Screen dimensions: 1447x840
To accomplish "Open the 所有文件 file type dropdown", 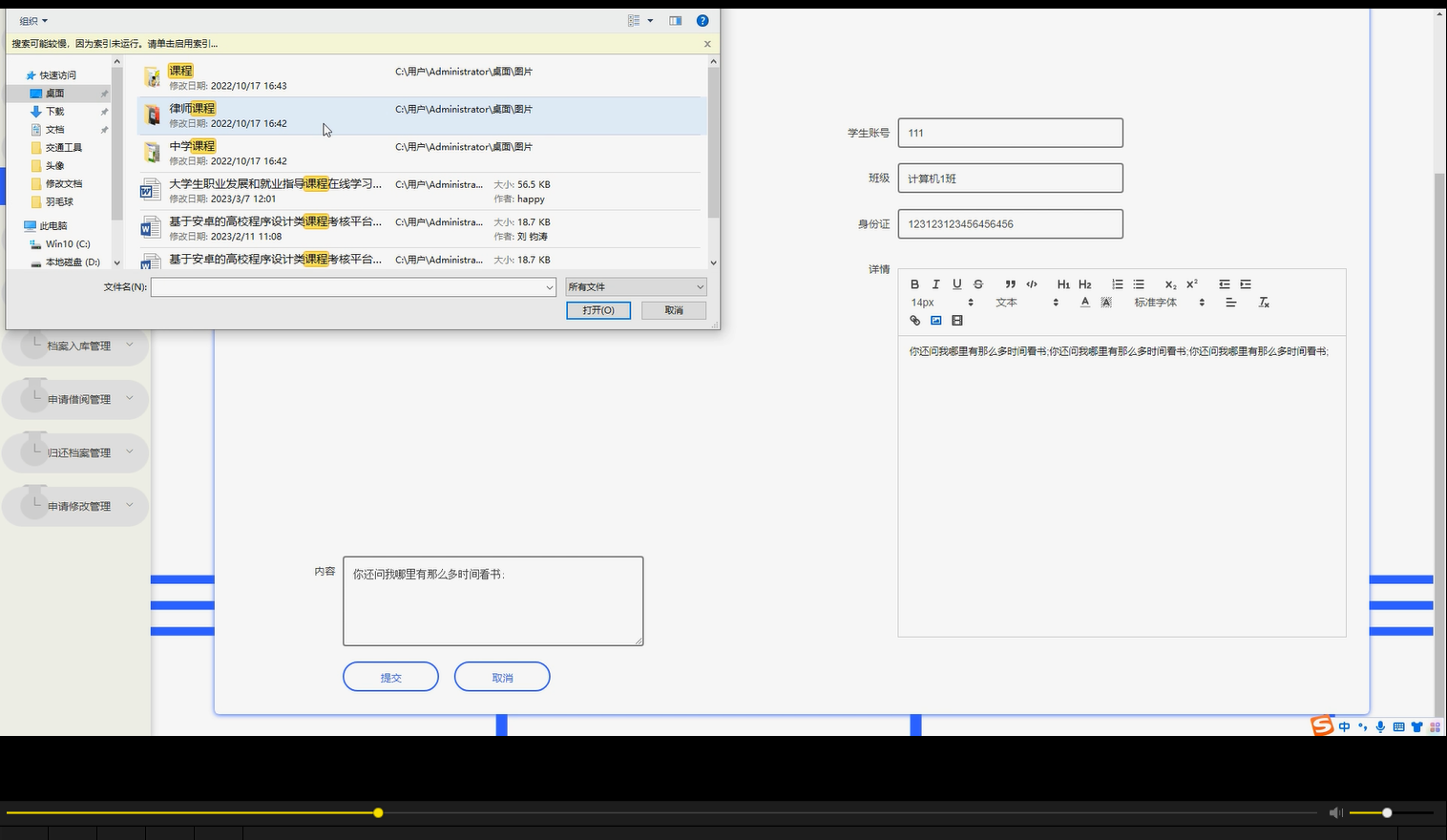I will [x=636, y=286].
